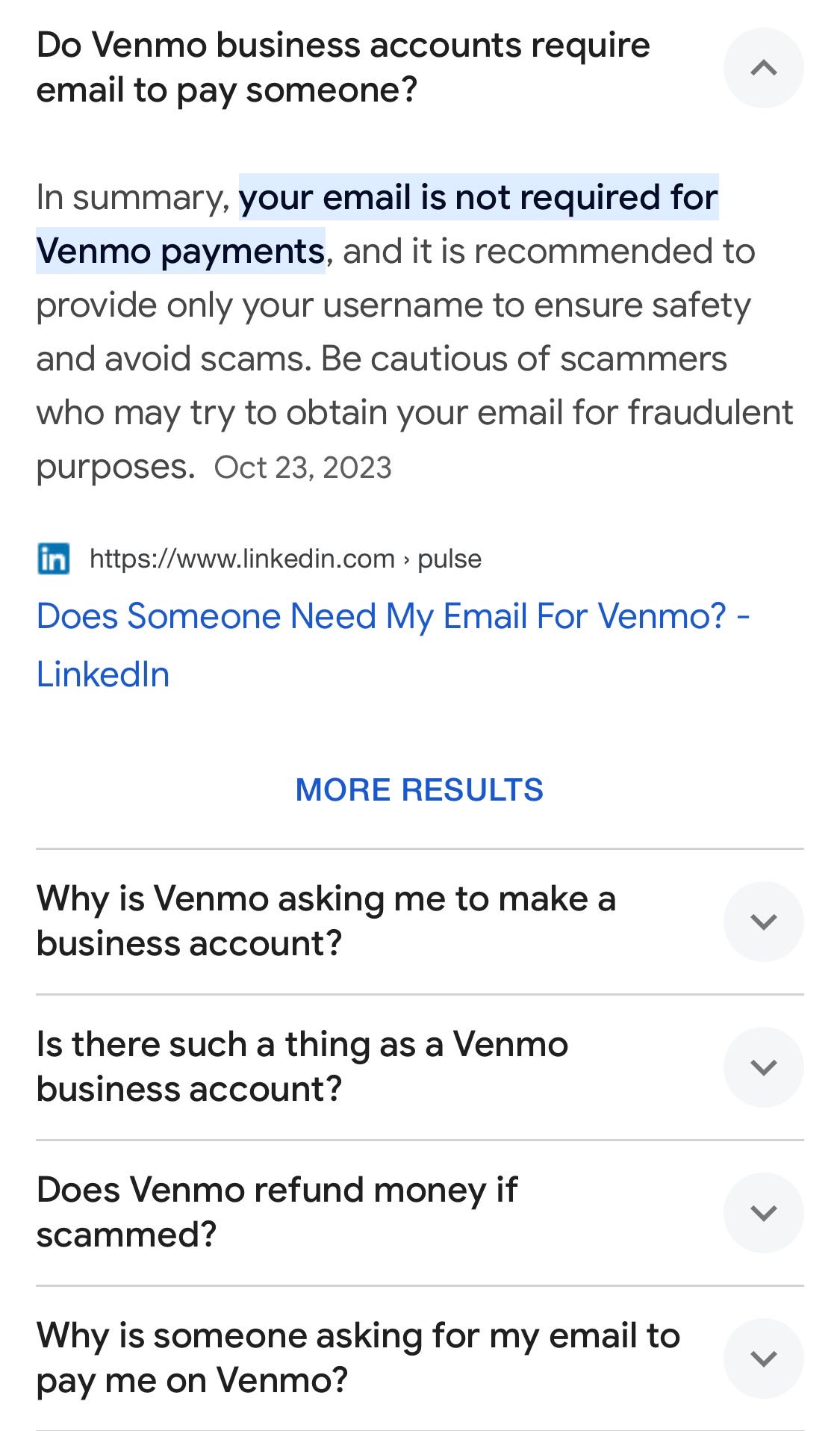This screenshot has height=1431, width=840.
Task: Select the question about making a business account
Action: [326, 920]
